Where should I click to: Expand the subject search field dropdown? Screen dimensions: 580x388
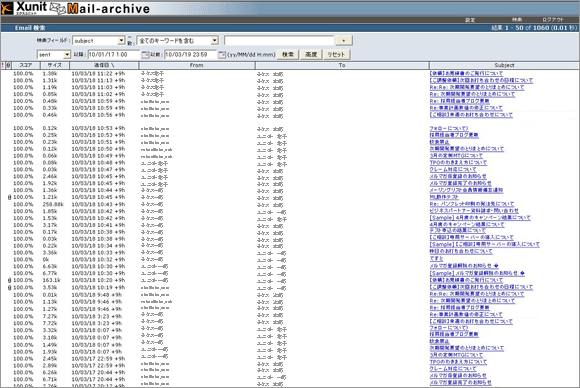coord(121,41)
